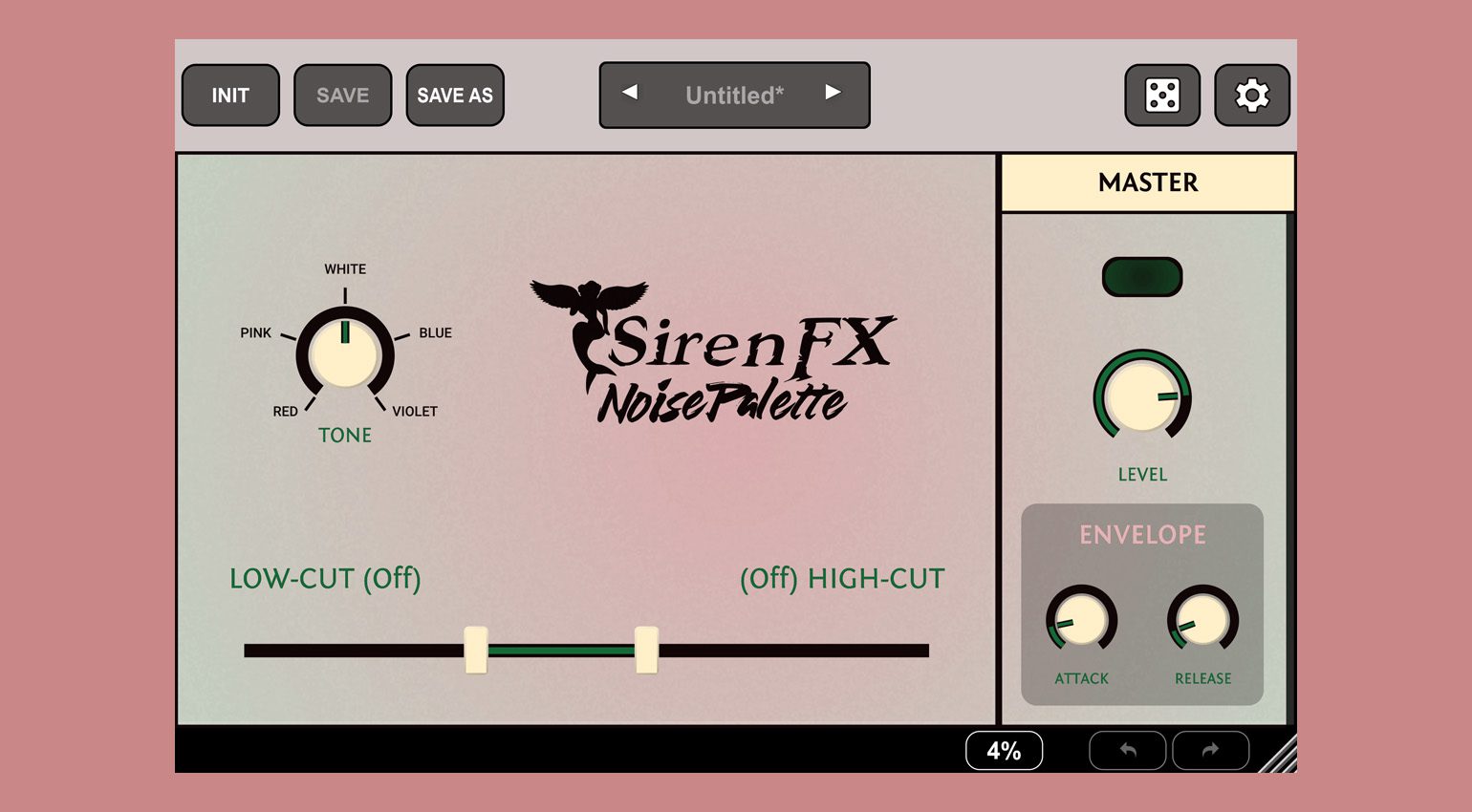Undo the last change with the undo arrow

pos(1128,751)
